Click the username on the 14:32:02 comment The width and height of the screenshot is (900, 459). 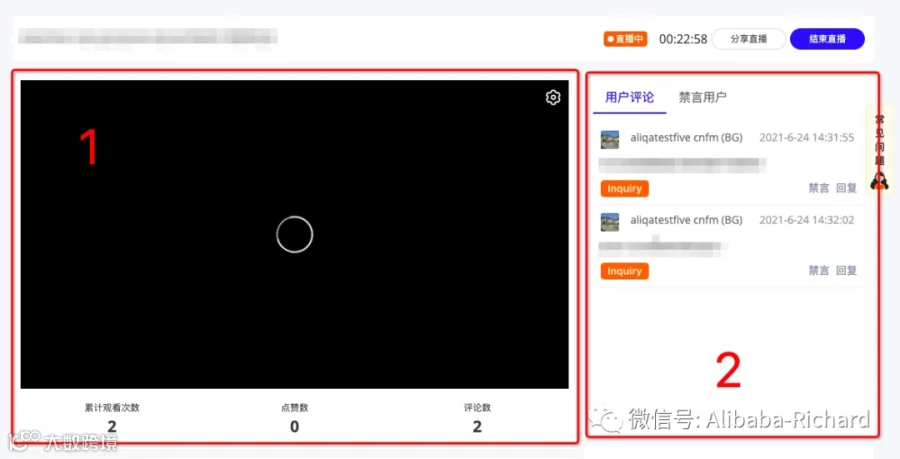point(686,220)
